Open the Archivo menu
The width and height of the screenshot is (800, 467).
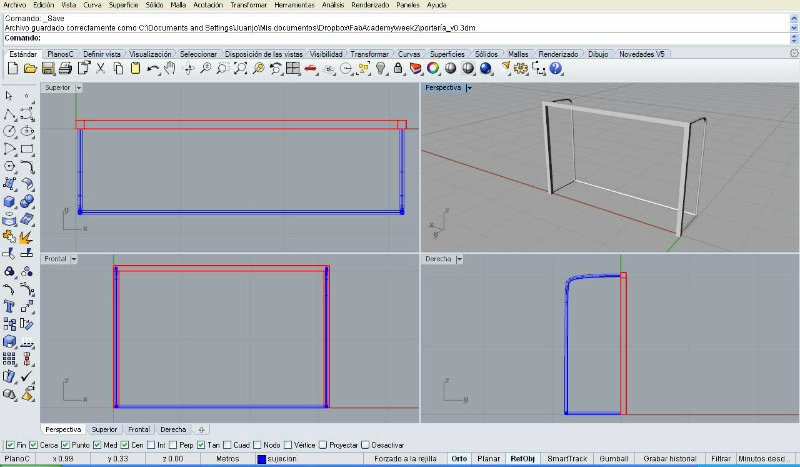pyautogui.click(x=15, y=5)
